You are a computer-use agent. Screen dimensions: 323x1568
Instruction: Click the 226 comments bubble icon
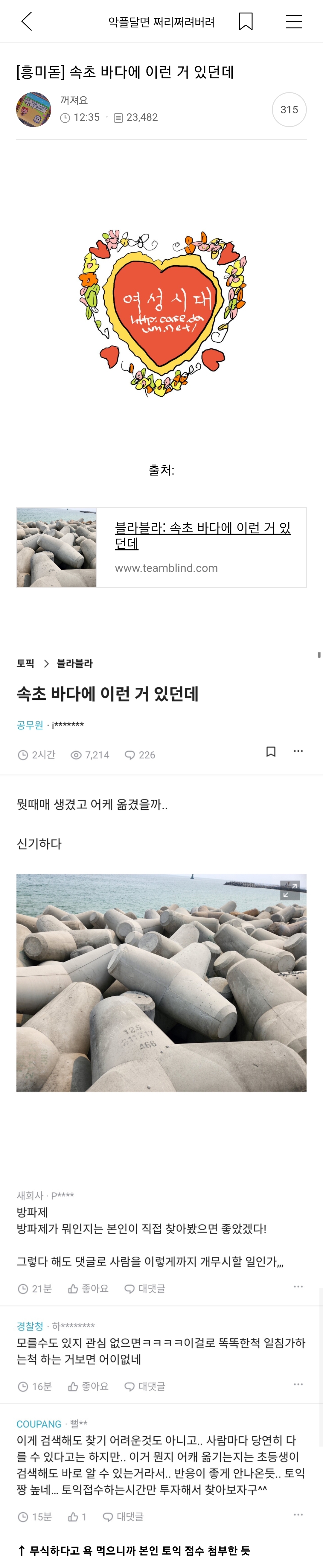click(129, 755)
